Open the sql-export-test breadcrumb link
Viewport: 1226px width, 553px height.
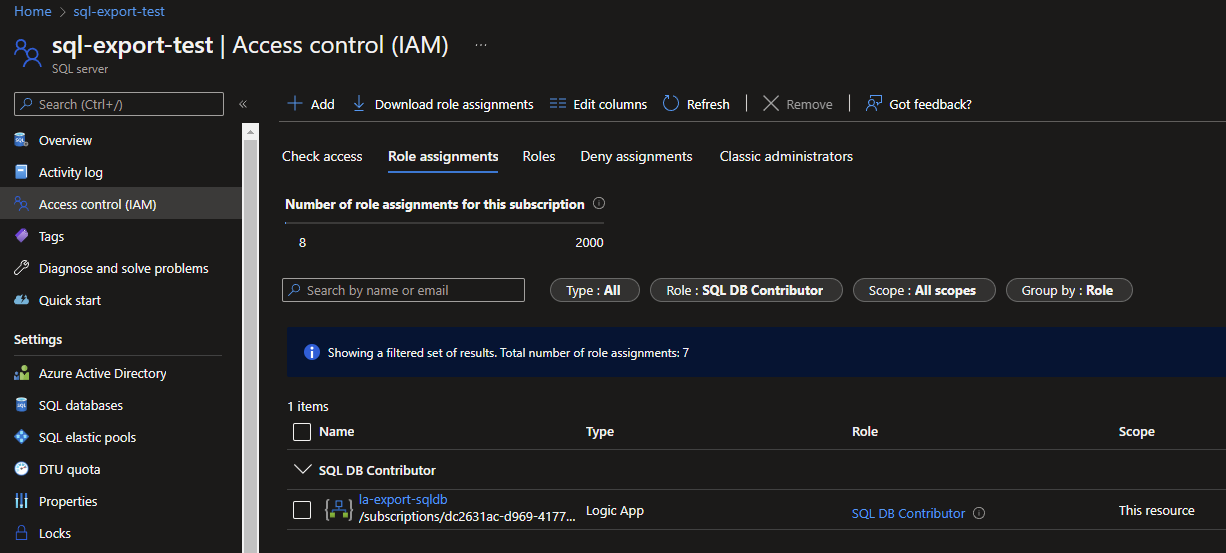pos(119,11)
